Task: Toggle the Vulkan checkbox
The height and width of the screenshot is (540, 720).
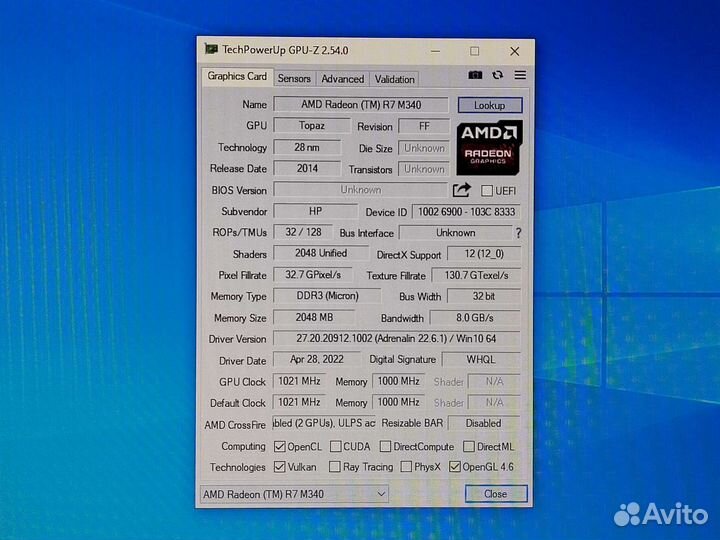Action: [279, 467]
